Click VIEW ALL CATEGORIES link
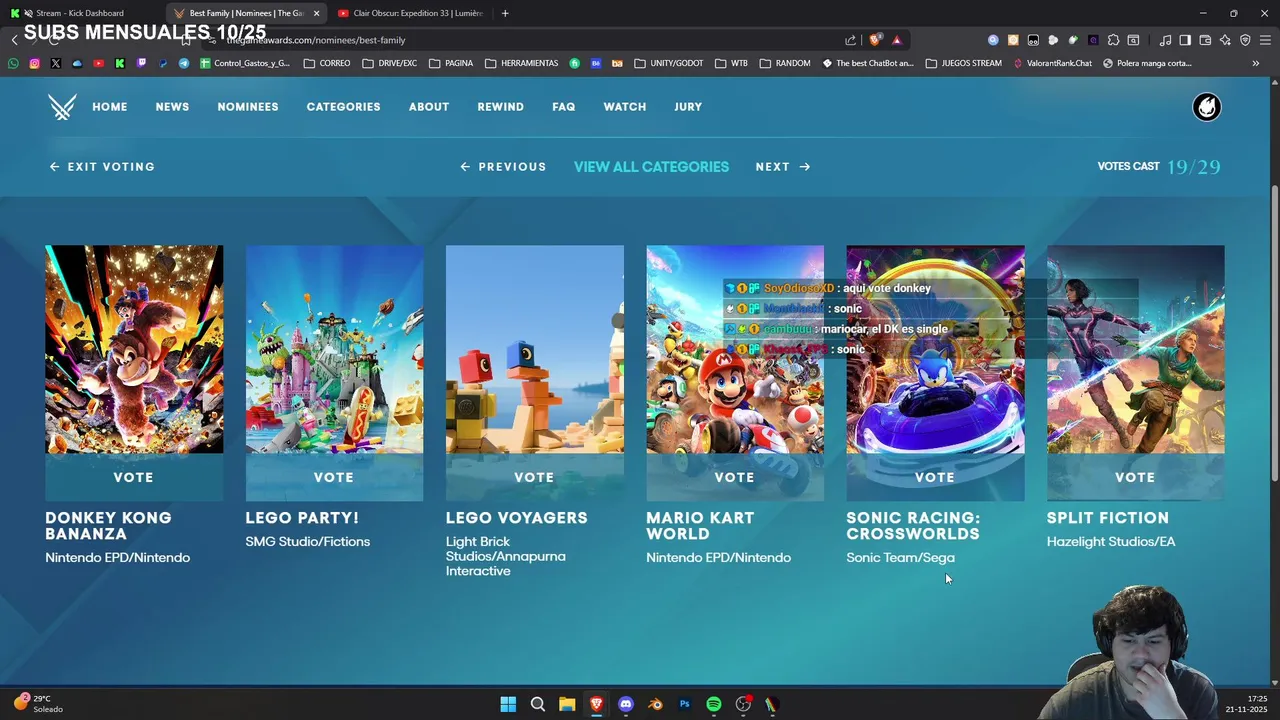 click(651, 167)
